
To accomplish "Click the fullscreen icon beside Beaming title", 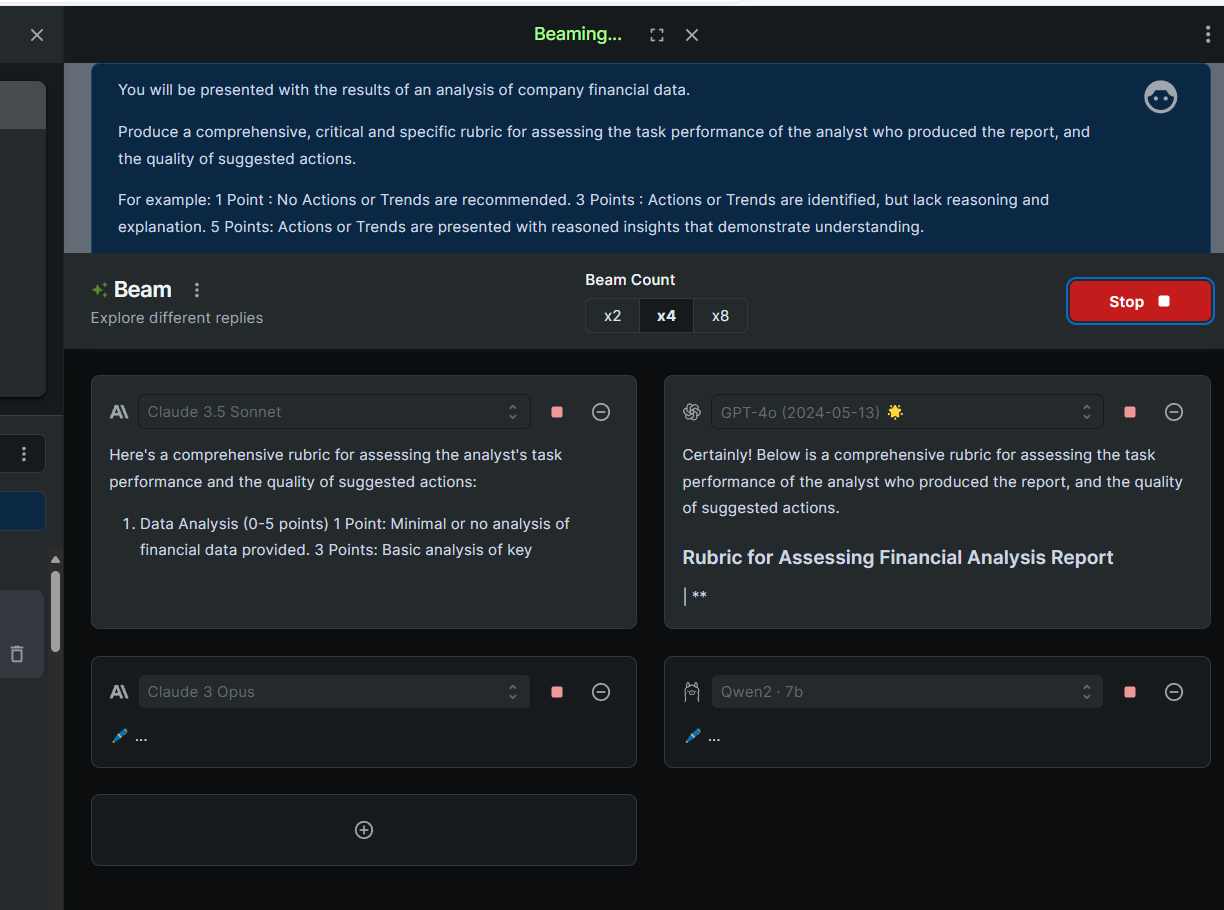I will click(x=656, y=34).
